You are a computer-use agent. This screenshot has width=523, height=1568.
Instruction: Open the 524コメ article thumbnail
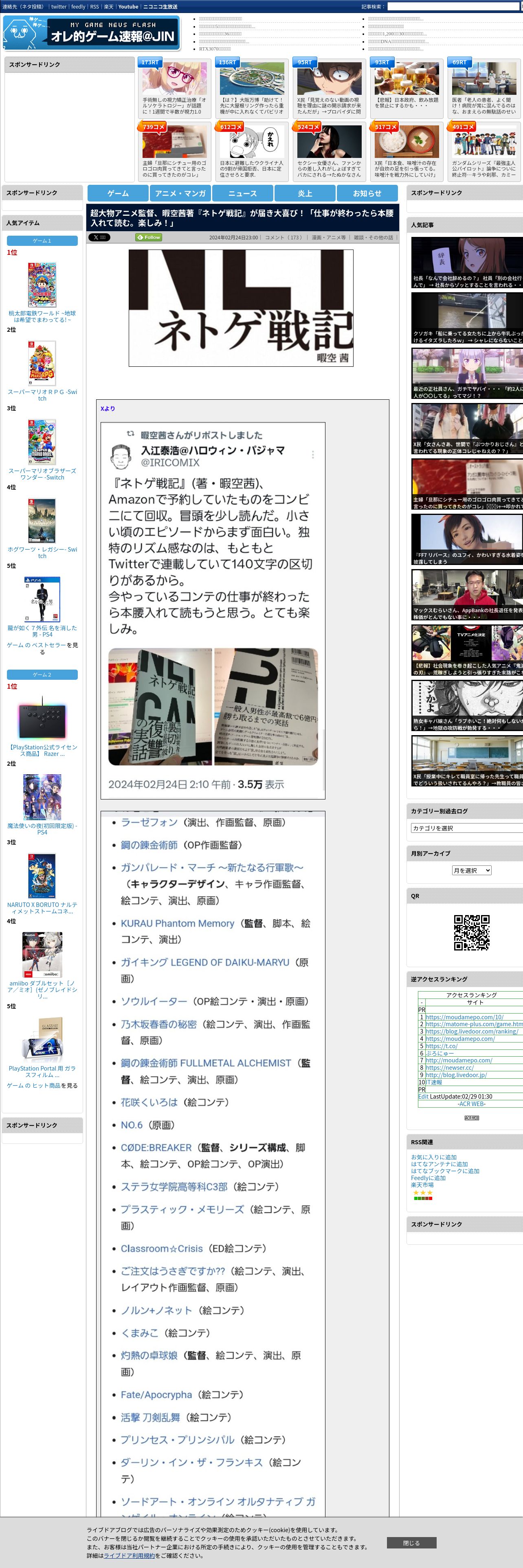tap(329, 141)
